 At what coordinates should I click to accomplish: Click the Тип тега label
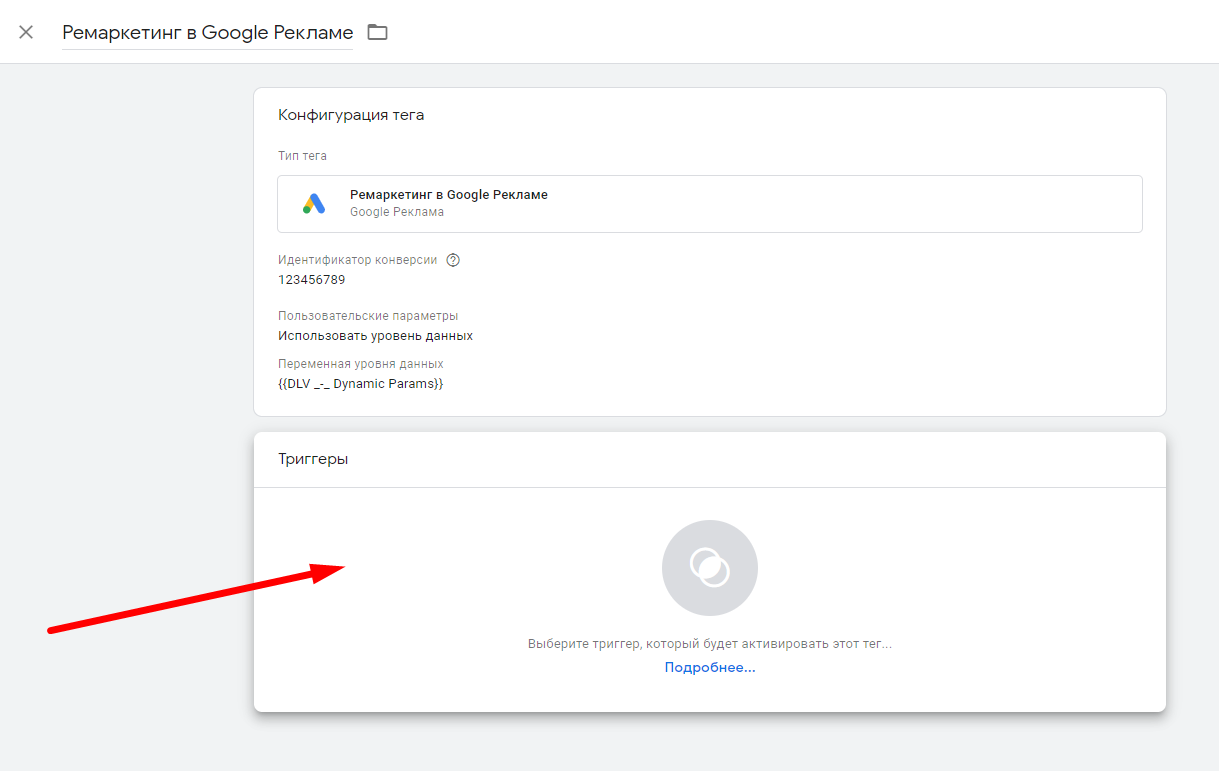click(x=302, y=156)
